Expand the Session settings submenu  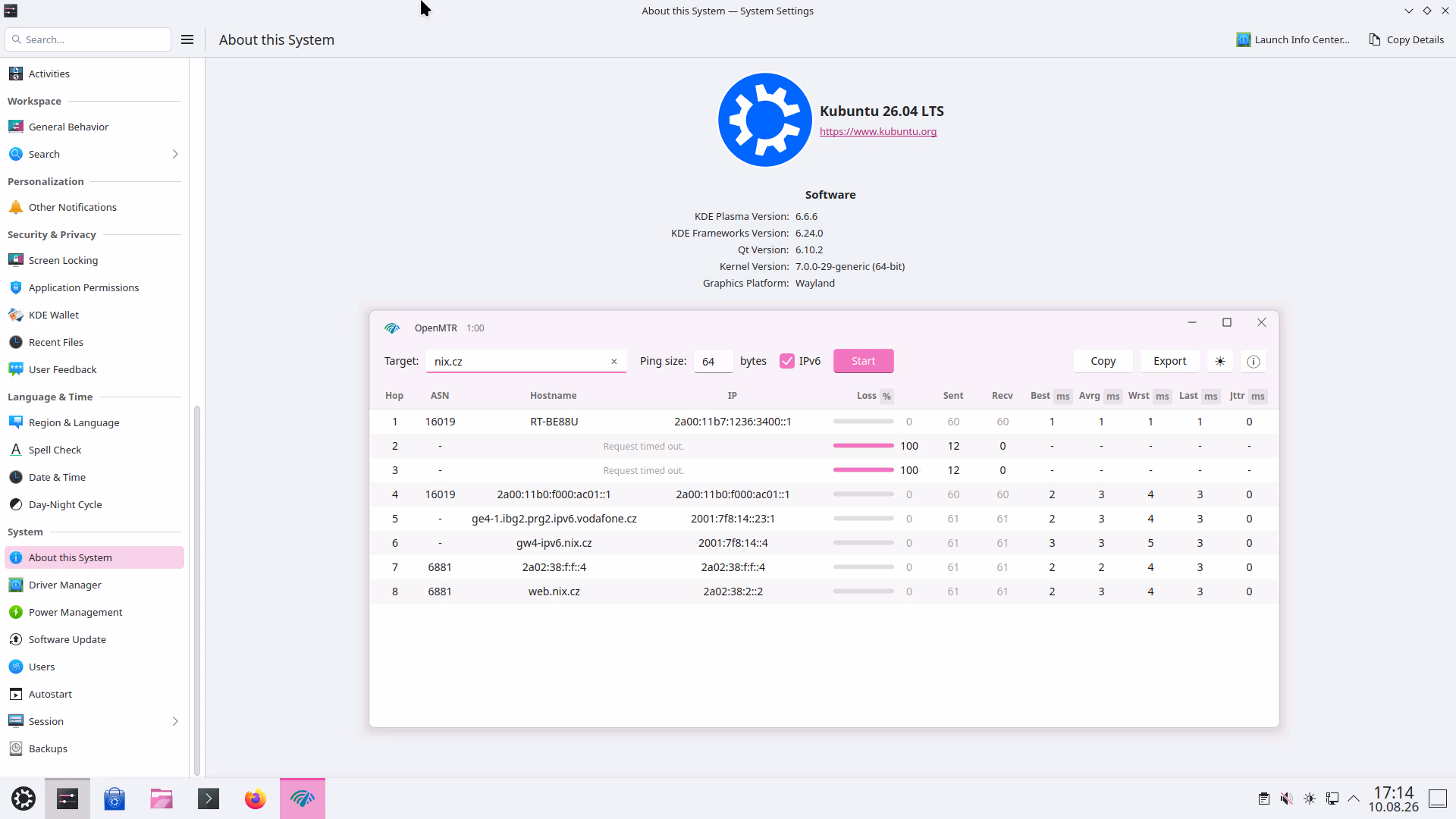pyautogui.click(x=175, y=721)
